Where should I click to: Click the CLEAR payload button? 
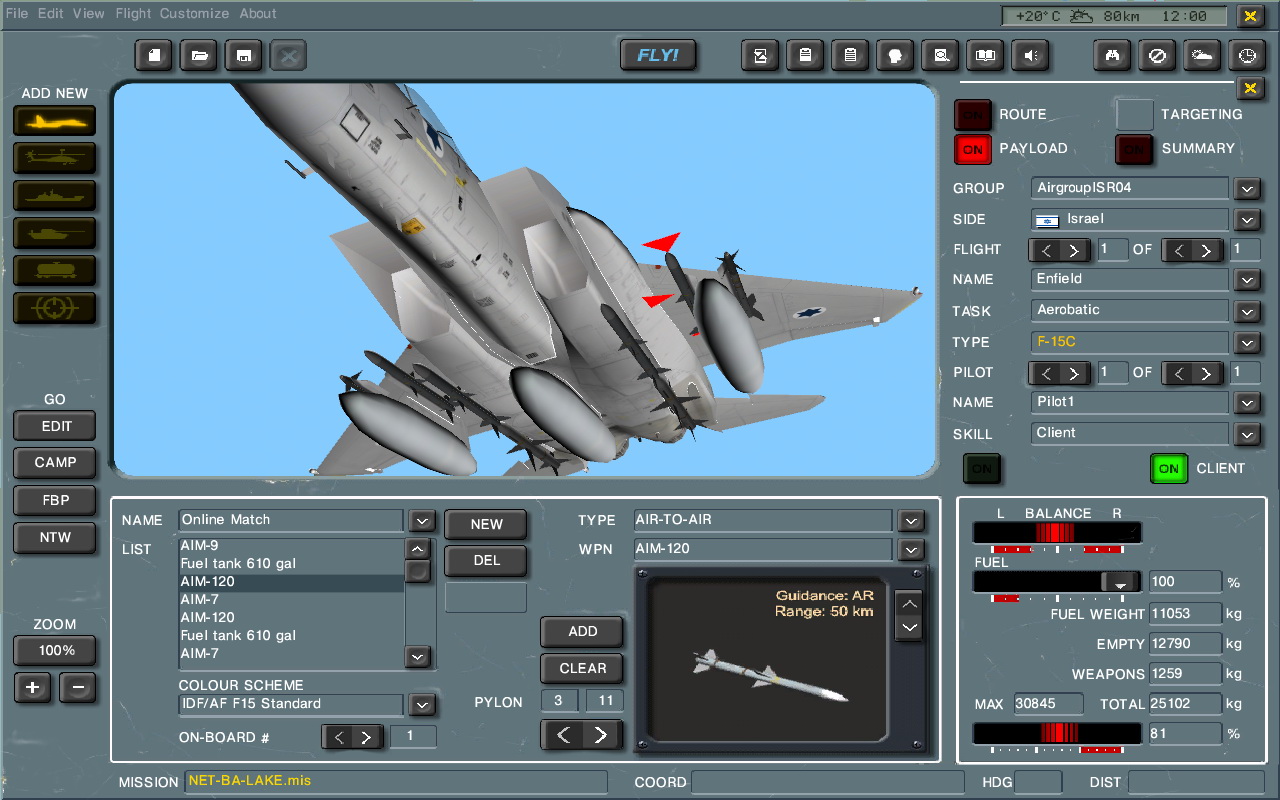point(582,668)
